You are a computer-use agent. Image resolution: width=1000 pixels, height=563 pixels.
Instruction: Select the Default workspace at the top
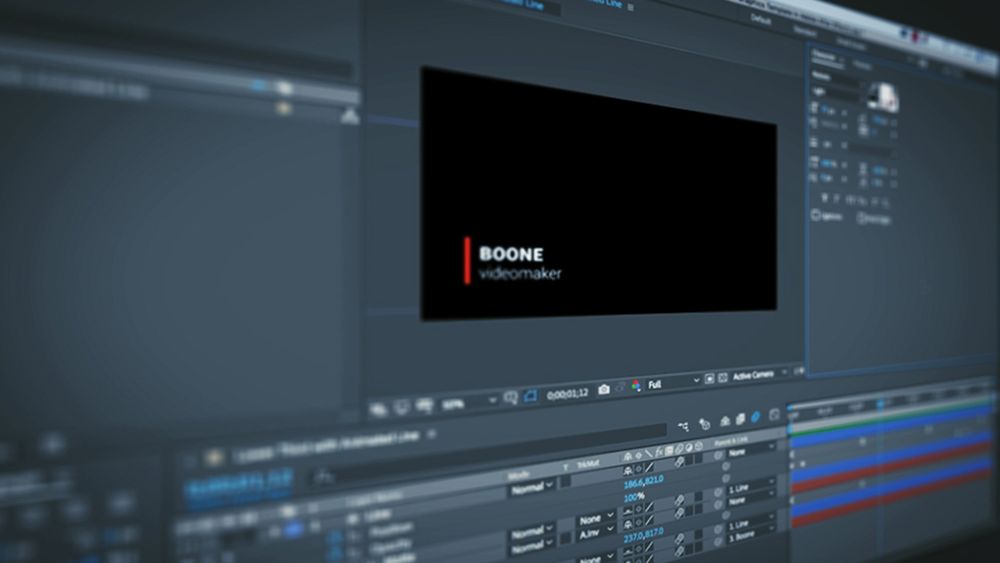(760, 19)
